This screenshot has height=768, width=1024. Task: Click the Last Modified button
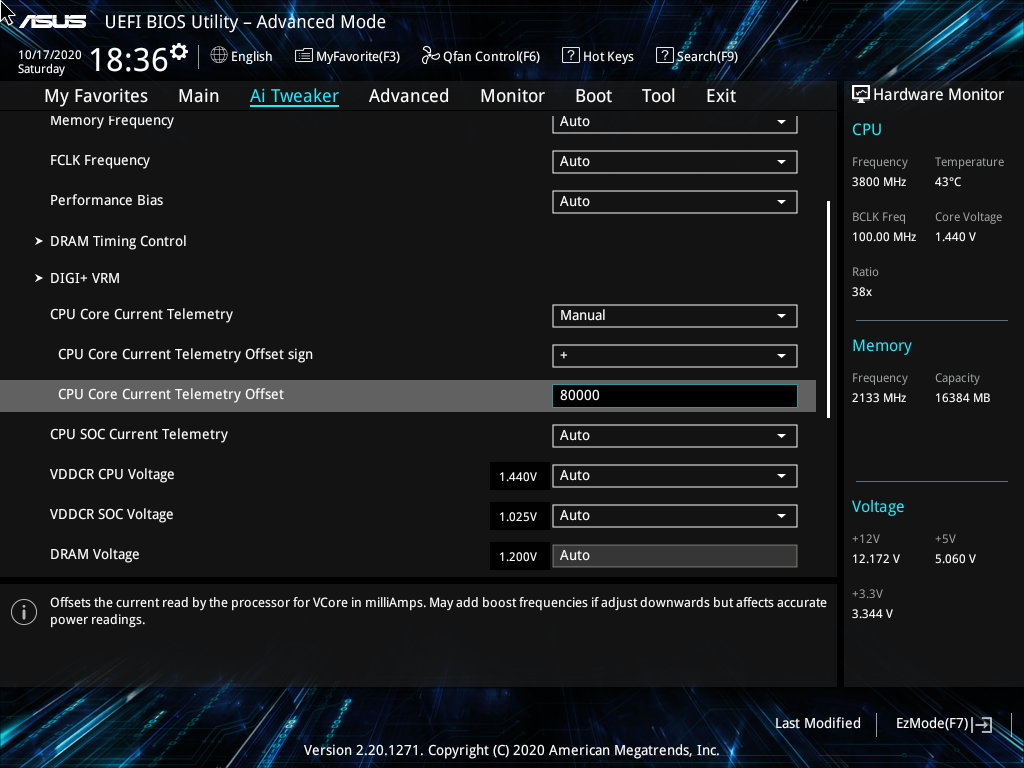pyautogui.click(x=818, y=724)
